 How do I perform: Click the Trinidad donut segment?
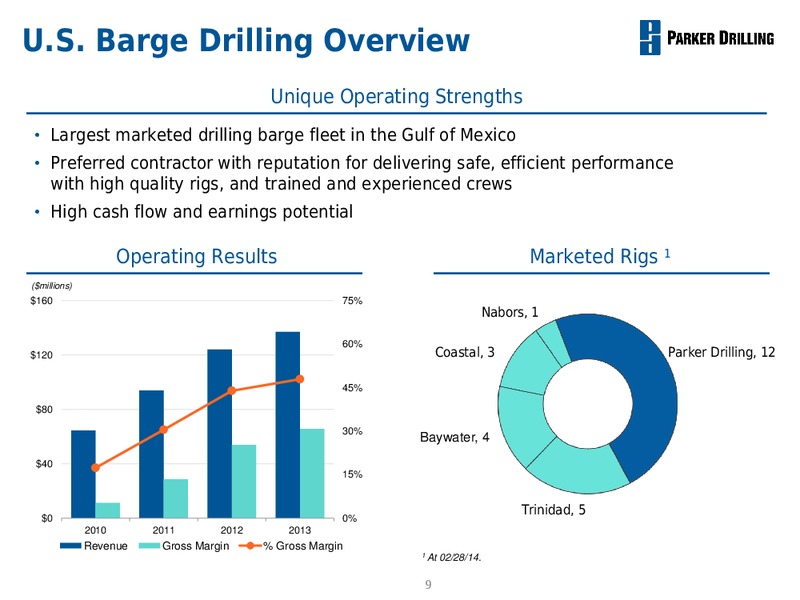[x=582, y=469]
